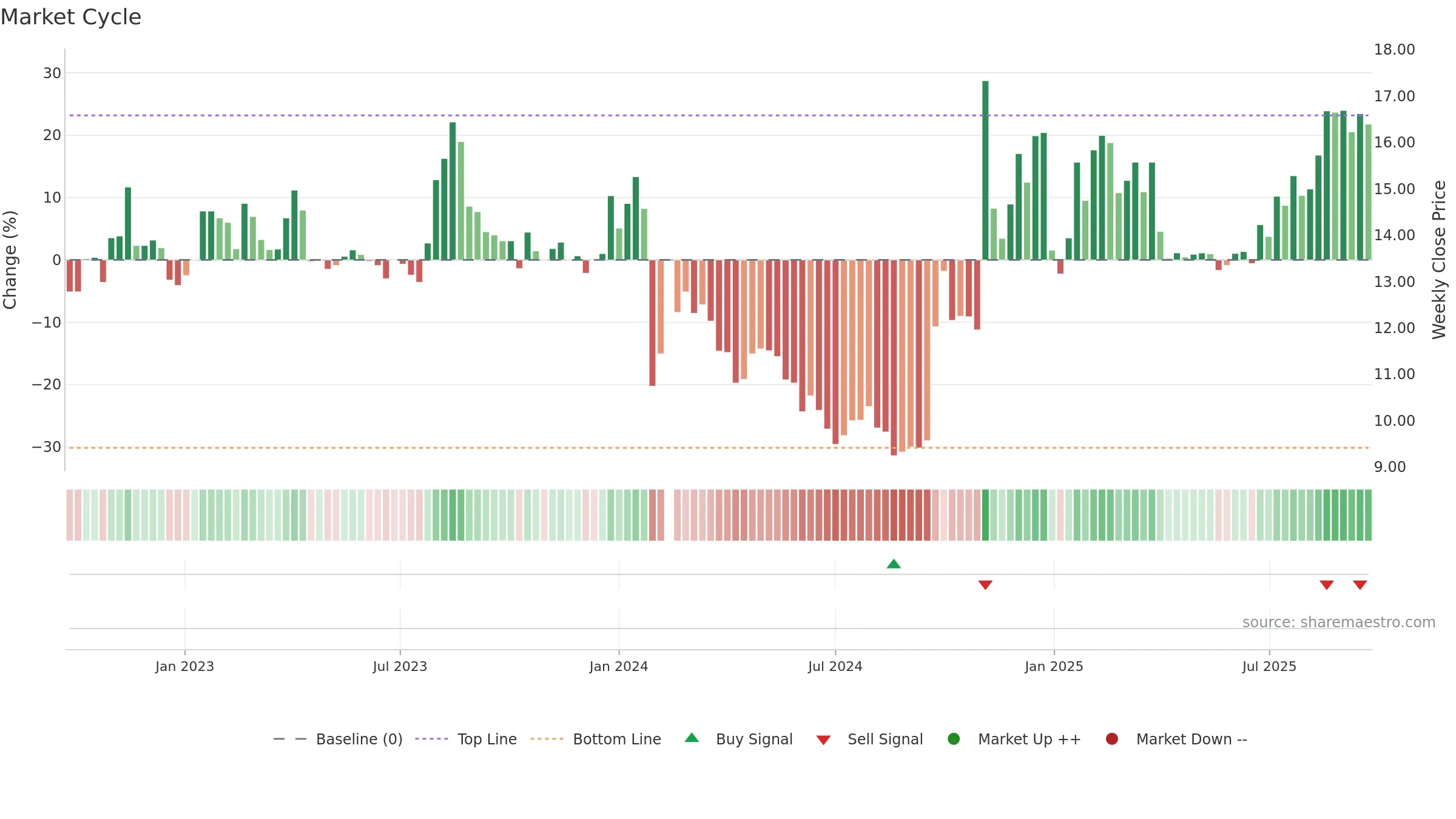Click the Market Up ++ legend label
Screen dimensions: 1456x819
(1030, 739)
